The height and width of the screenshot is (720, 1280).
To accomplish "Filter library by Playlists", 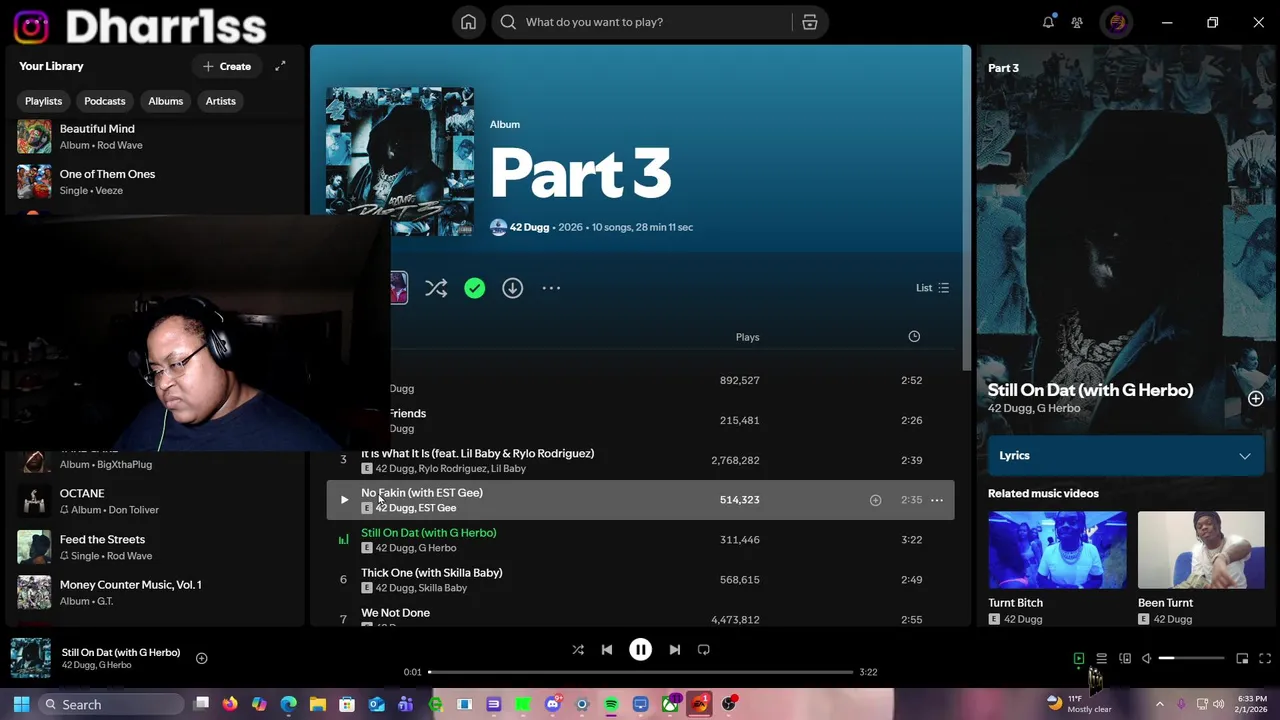I will 43,101.
